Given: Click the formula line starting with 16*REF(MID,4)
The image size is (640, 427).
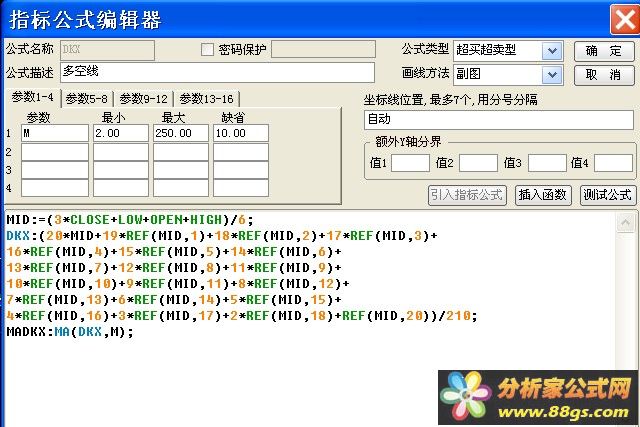Looking at the screenshot, I should pos(174,252).
